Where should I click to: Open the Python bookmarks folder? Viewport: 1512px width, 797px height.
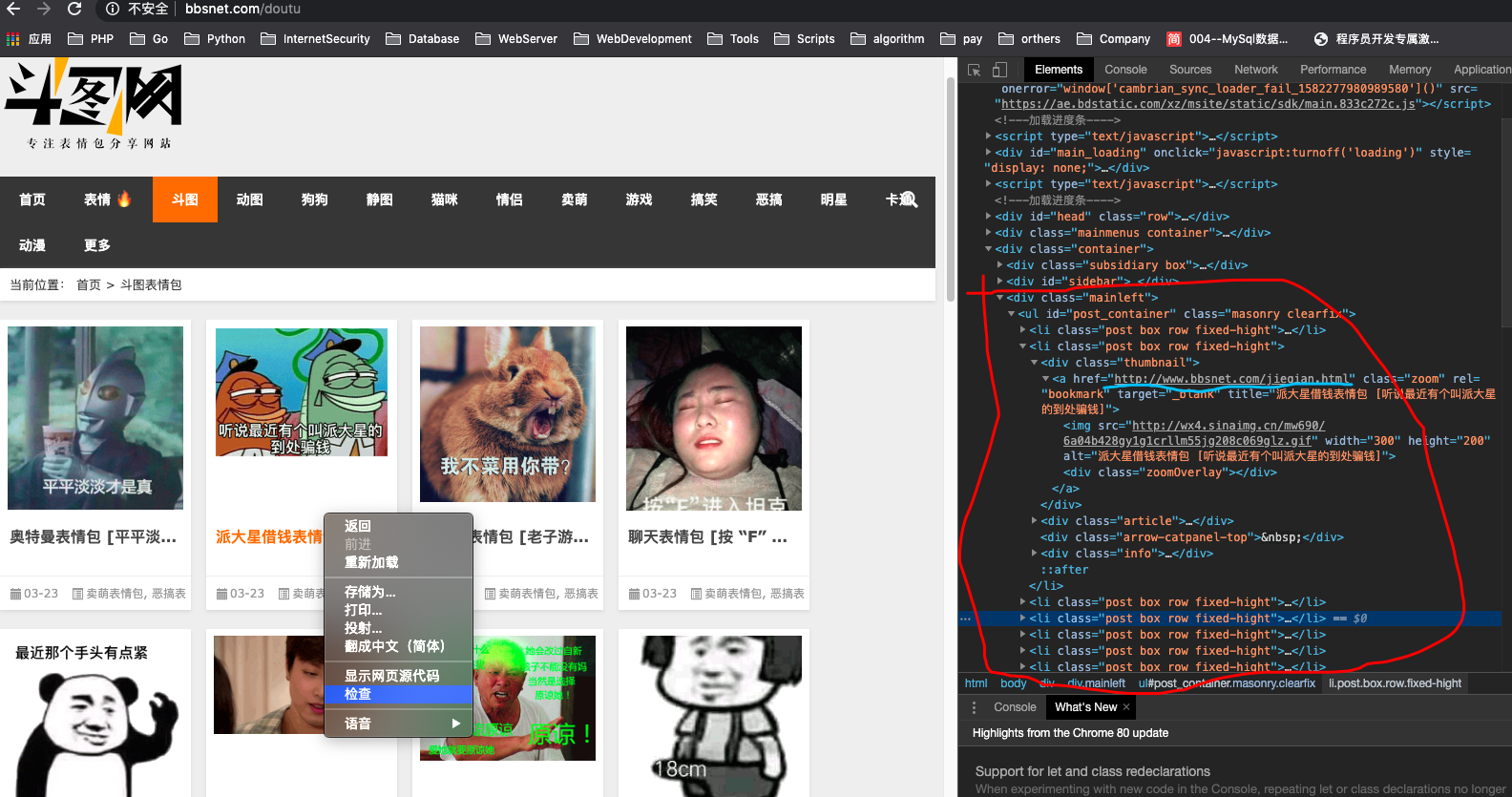[x=215, y=39]
